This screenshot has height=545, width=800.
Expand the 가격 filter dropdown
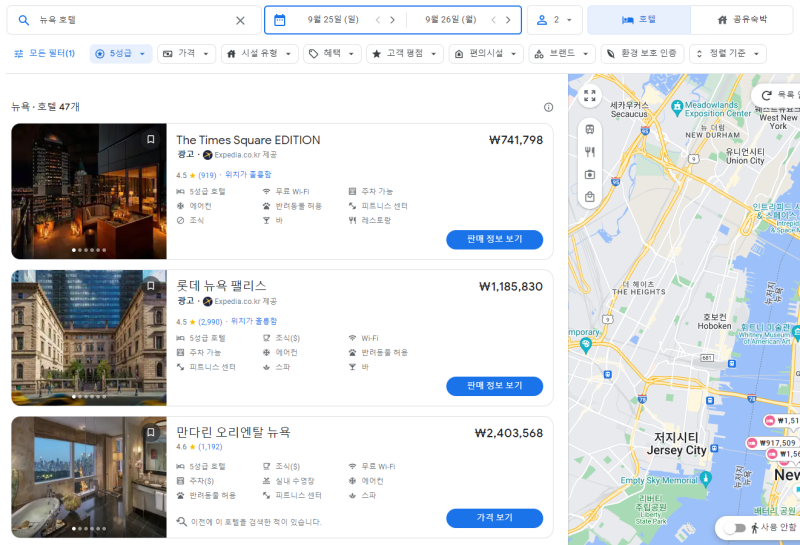click(x=186, y=54)
